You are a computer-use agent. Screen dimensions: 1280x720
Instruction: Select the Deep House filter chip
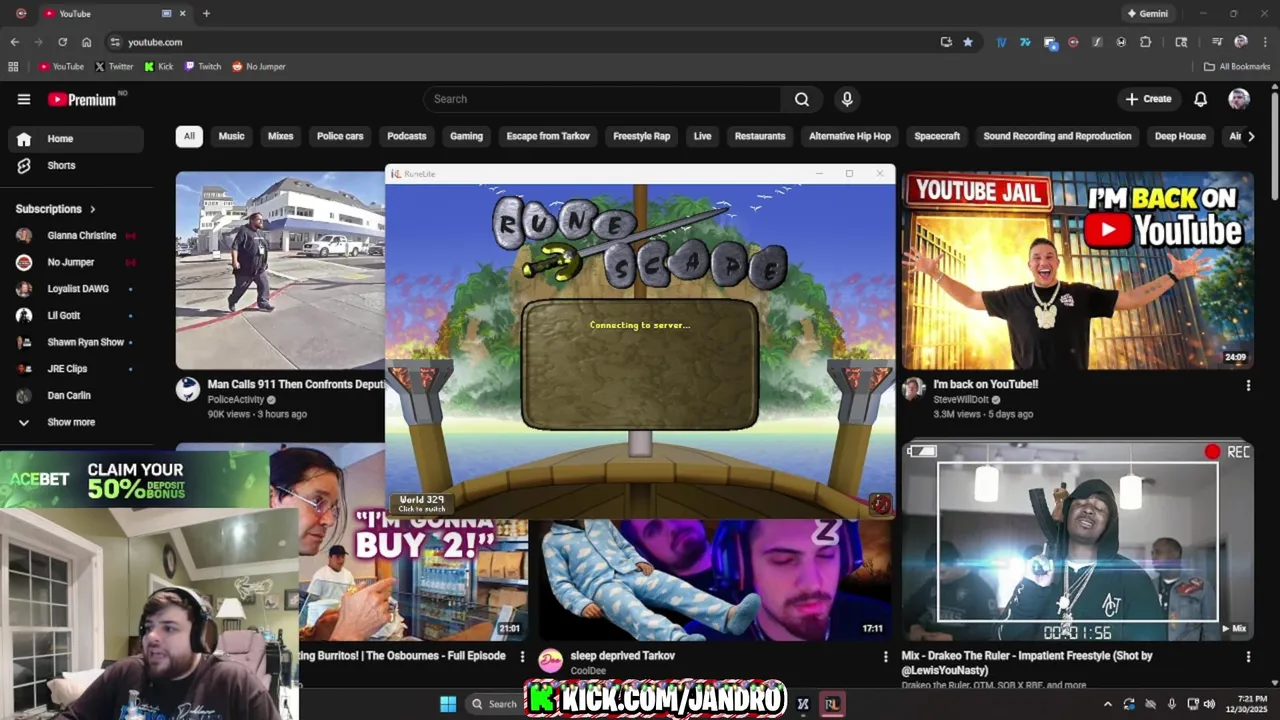click(1180, 136)
